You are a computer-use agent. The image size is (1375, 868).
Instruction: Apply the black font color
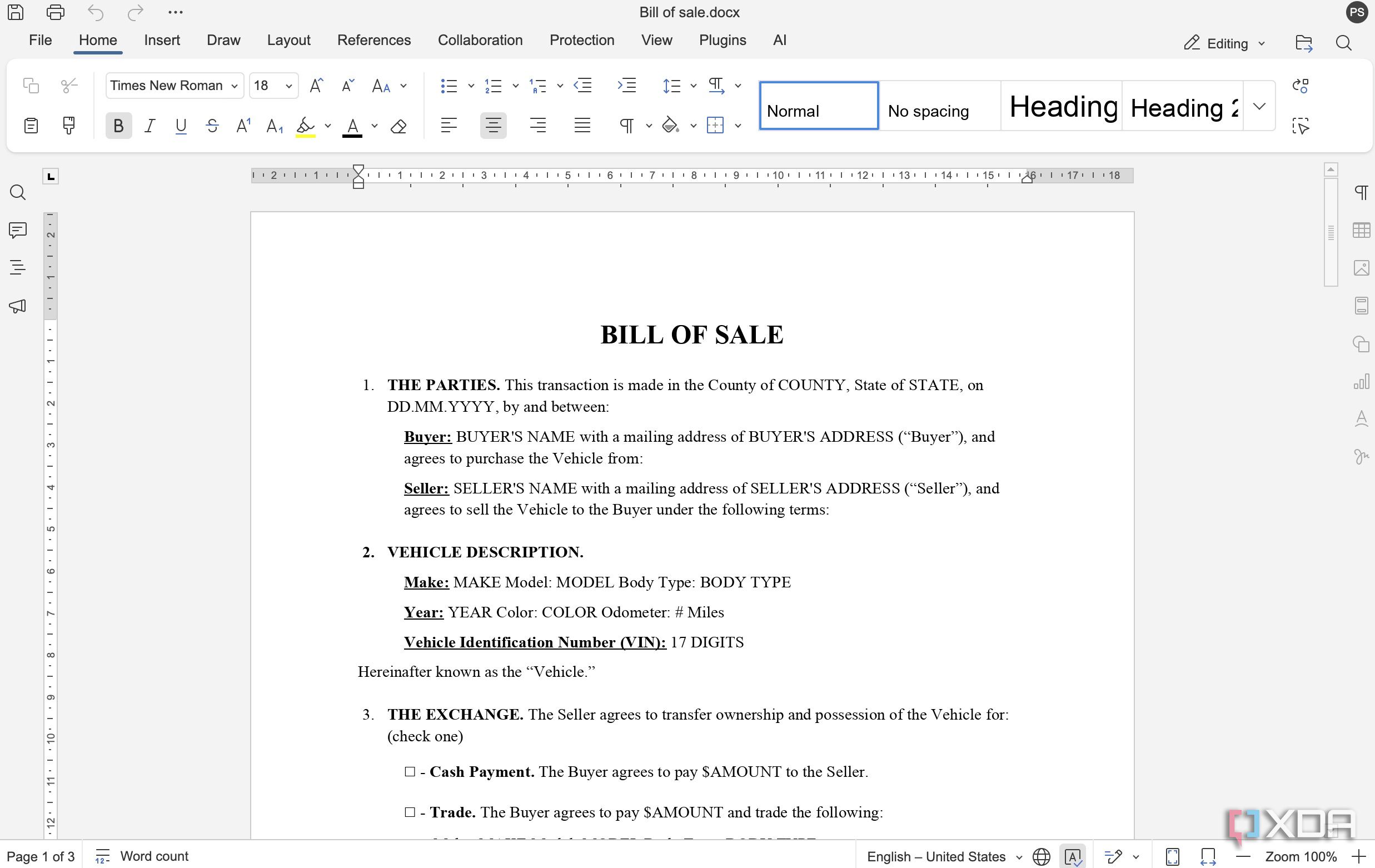352,126
